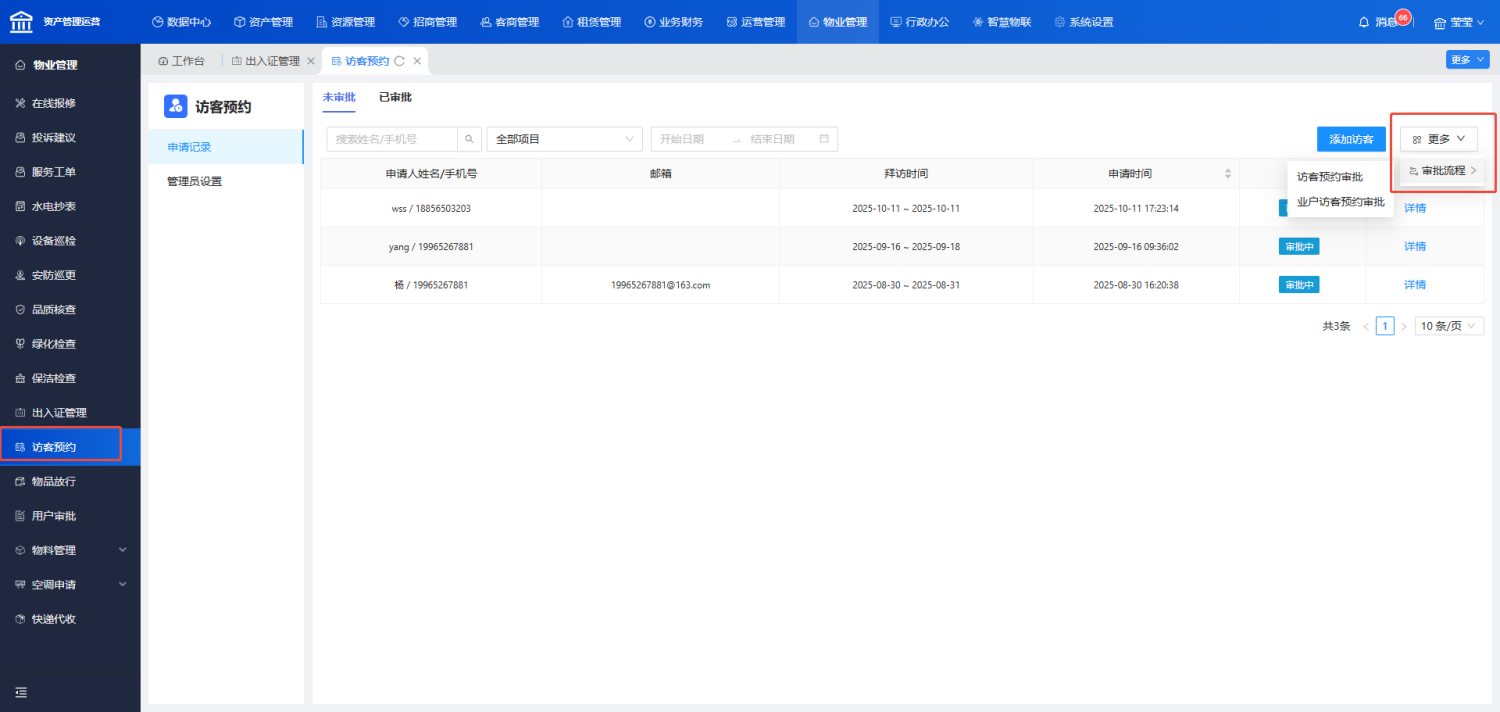The height and width of the screenshot is (712, 1500).
Task: Open 快递代收 in the sidebar
Action: [x=54, y=619]
